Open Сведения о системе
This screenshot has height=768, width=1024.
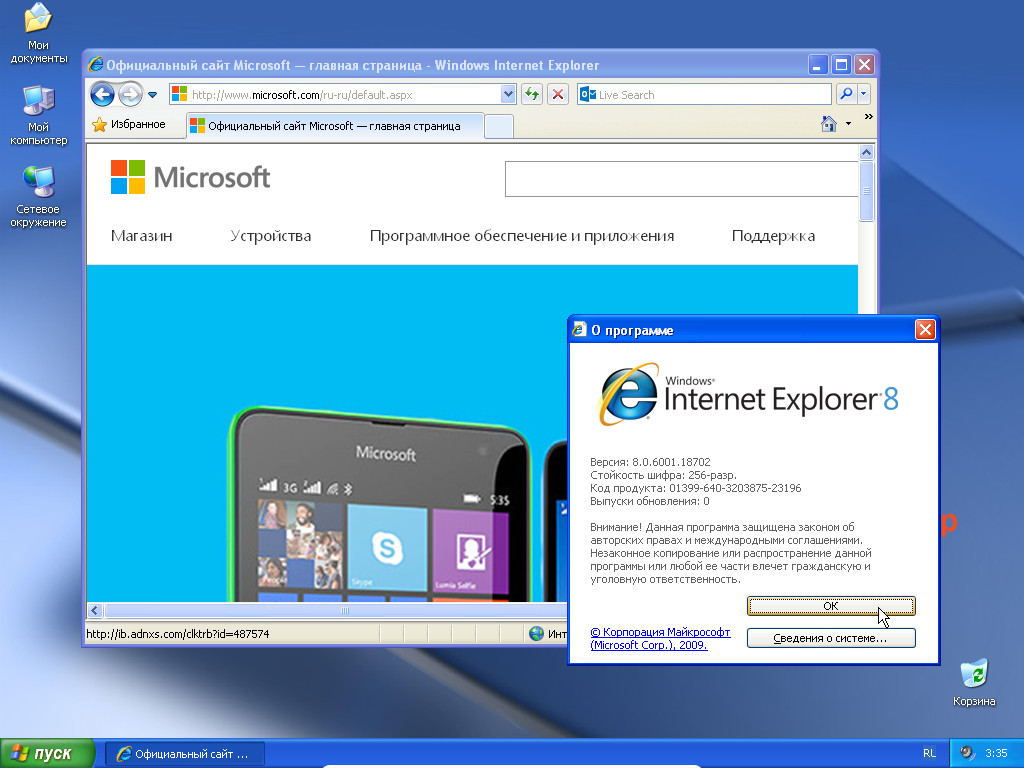831,638
